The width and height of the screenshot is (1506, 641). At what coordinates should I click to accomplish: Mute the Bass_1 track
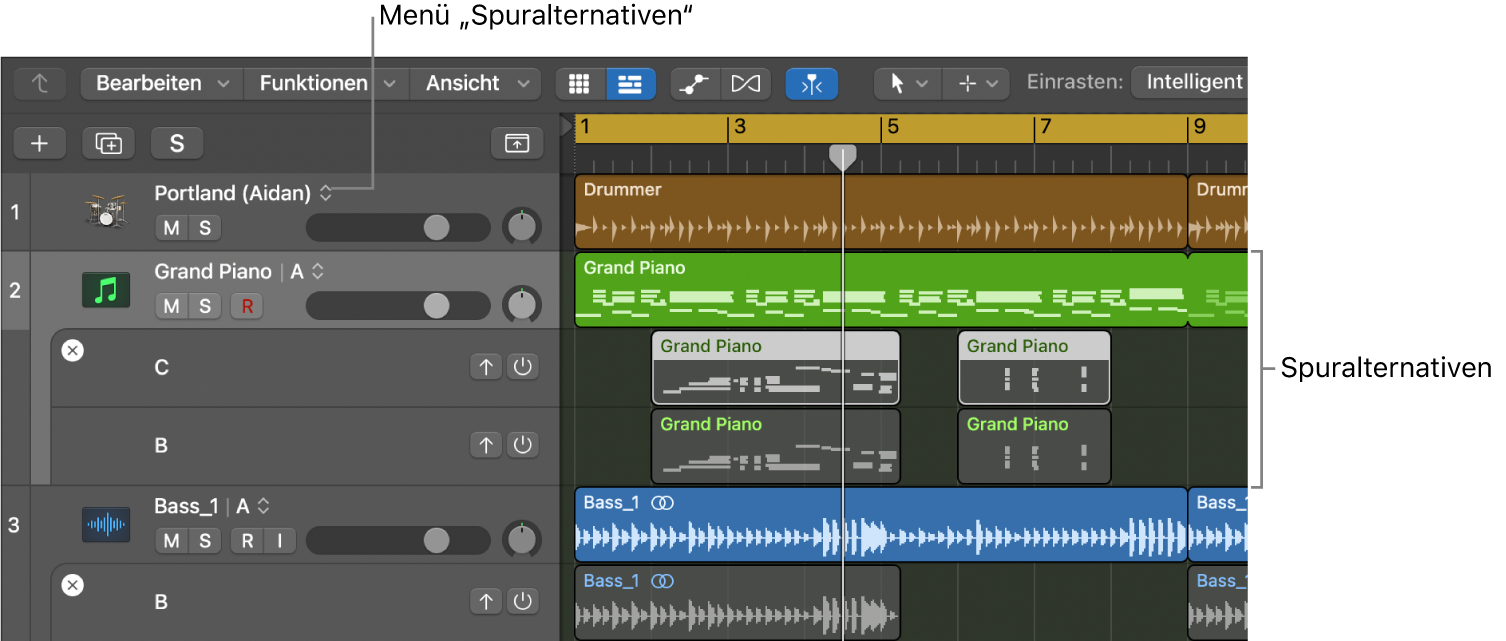click(x=172, y=541)
